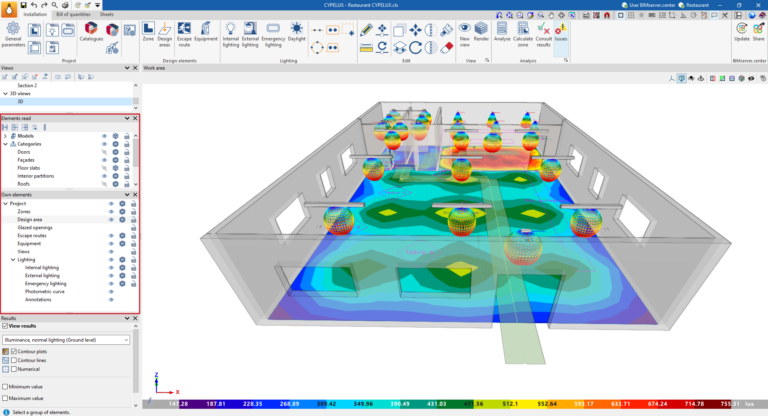The height and width of the screenshot is (416, 768).
Task: Click the 228.35 blue legend swatch
Action: 253,404
